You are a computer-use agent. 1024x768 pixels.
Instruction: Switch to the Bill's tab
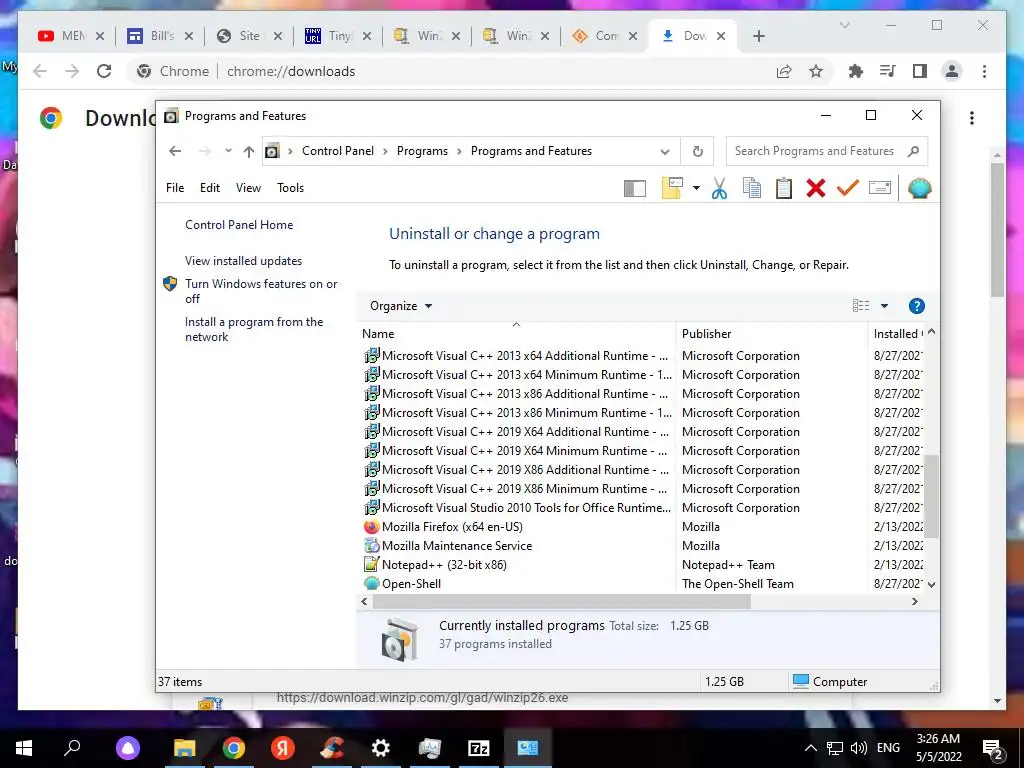161,36
